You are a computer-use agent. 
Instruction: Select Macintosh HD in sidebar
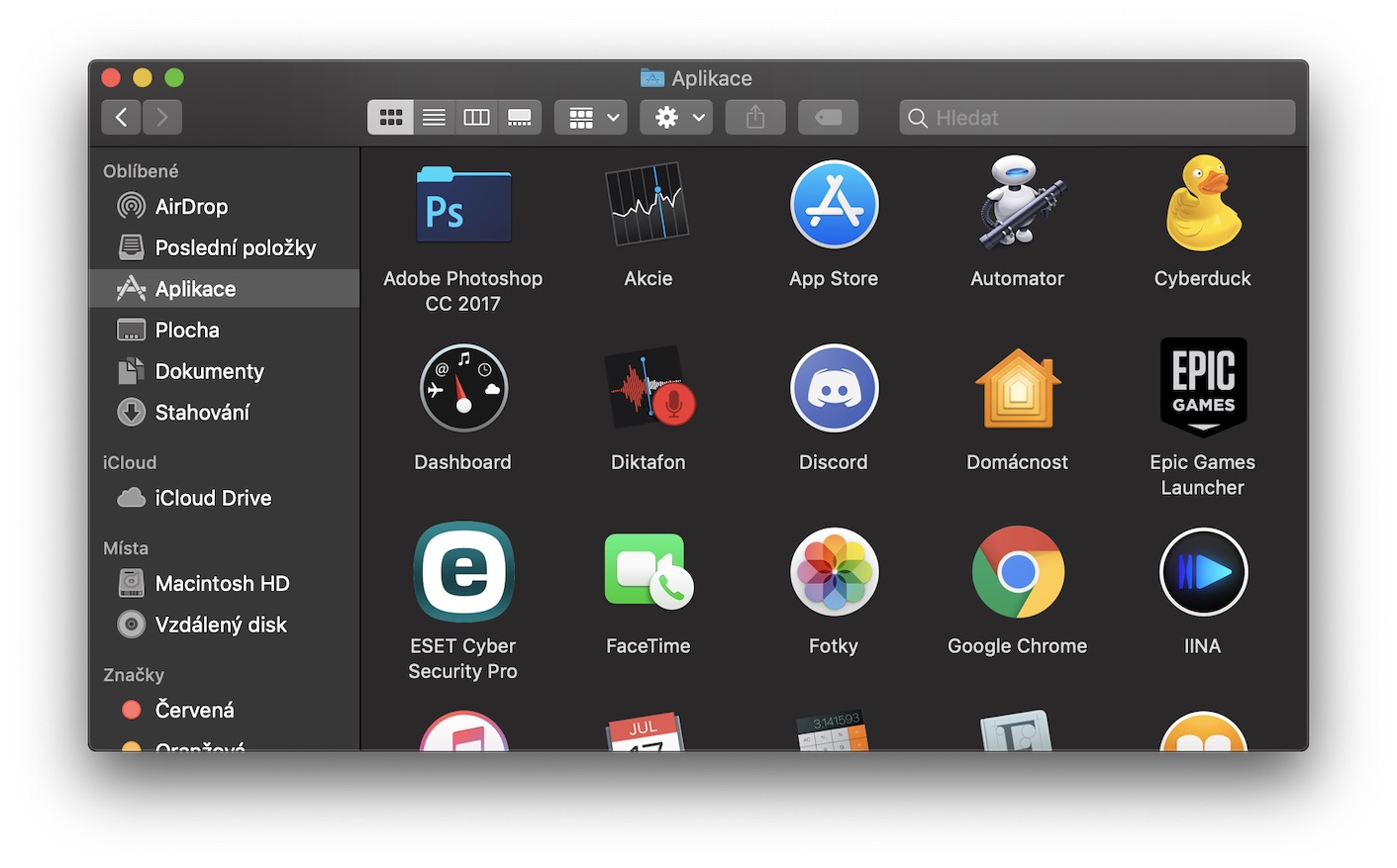224,584
